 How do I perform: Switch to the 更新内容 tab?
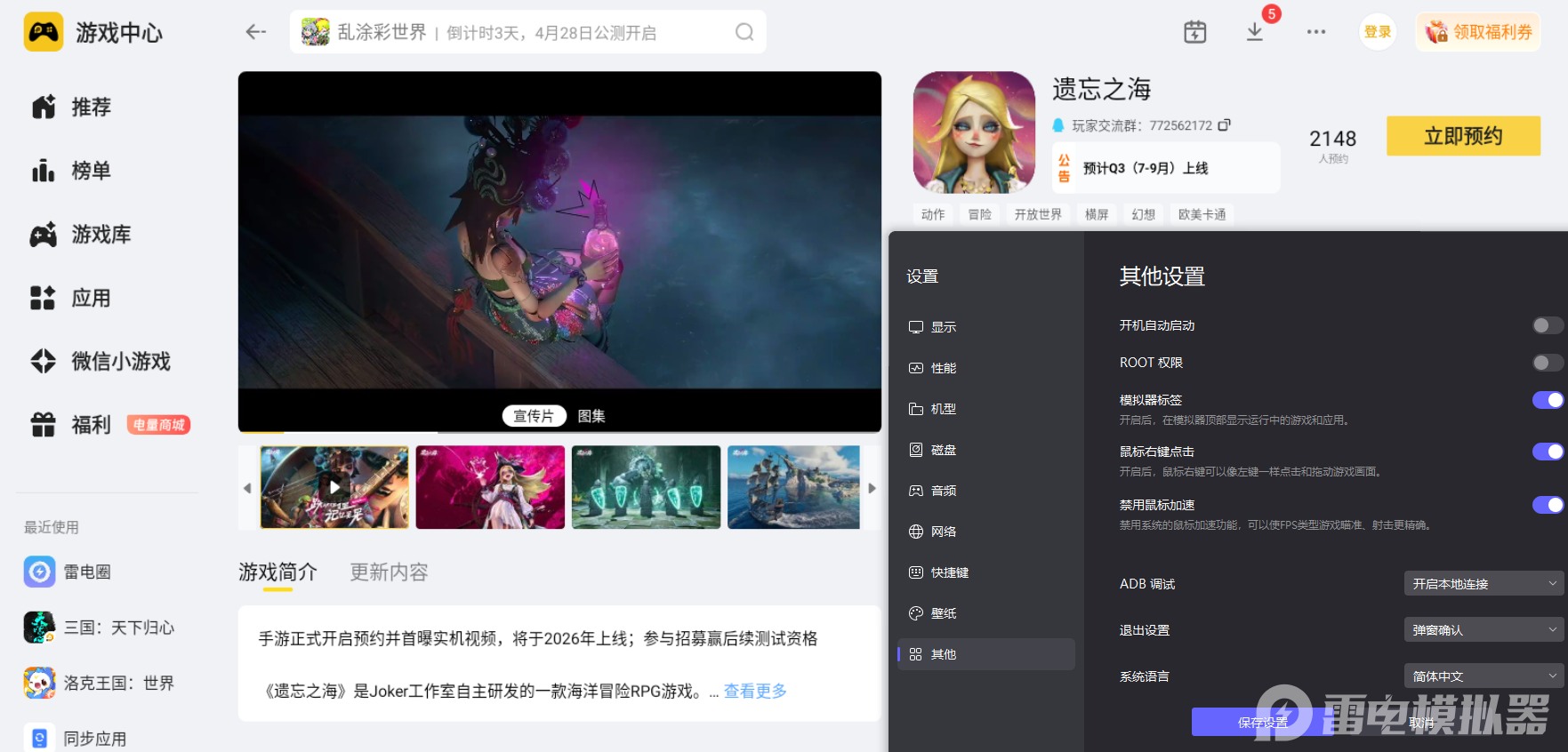(x=389, y=572)
